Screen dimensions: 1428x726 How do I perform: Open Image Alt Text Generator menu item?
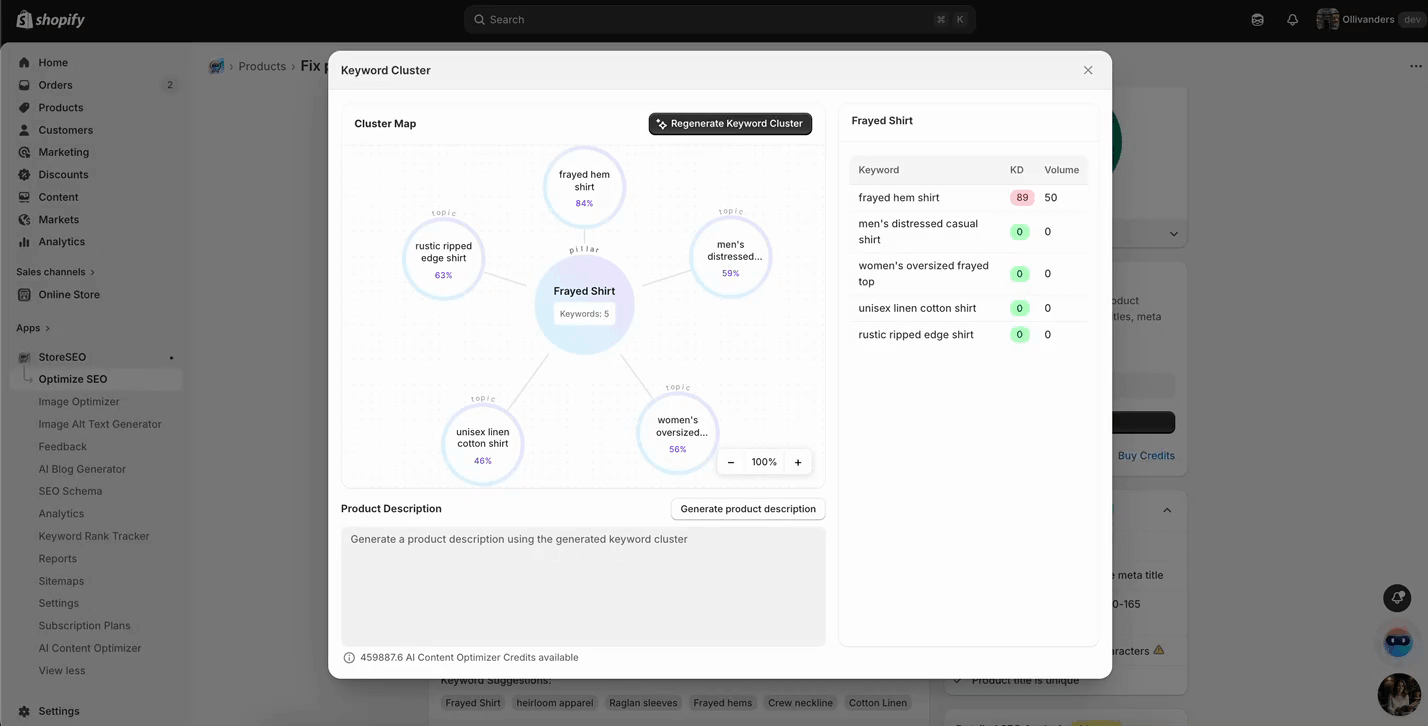[100, 424]
